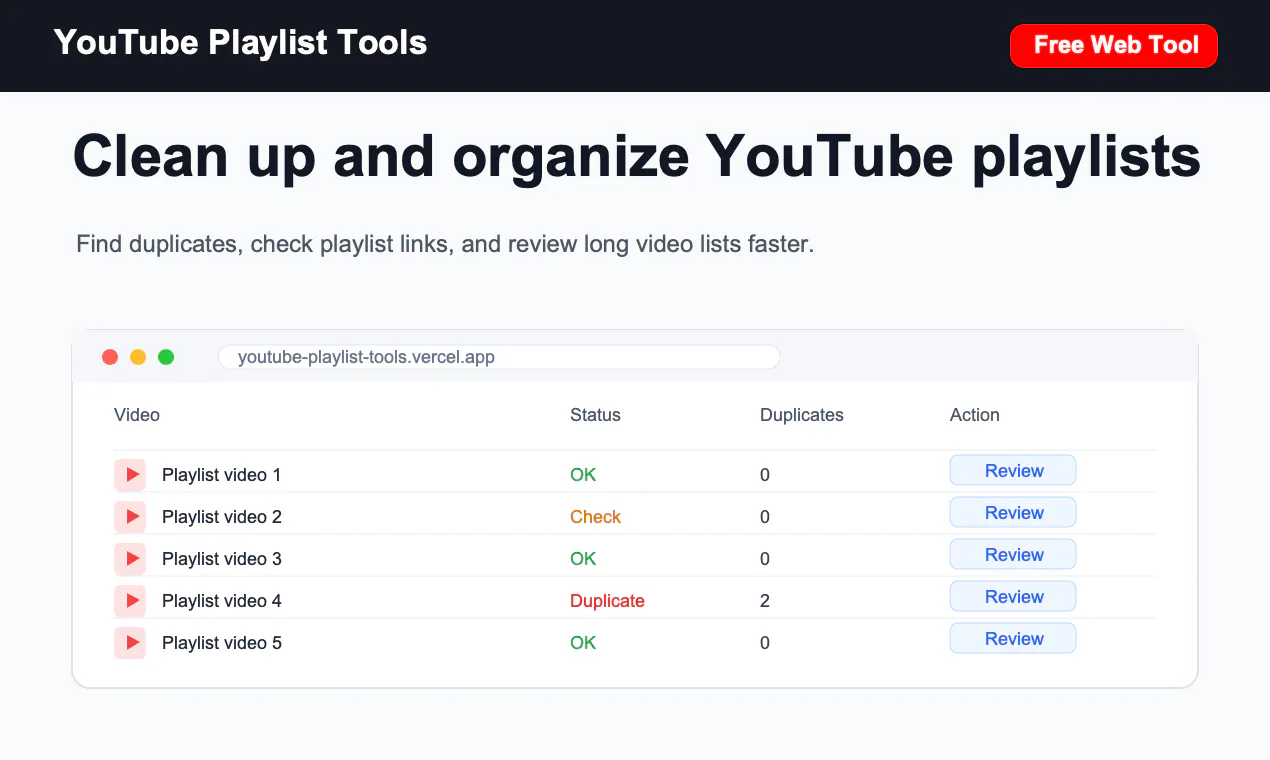
Task: Click the OK status of Playlist video 3
Action: tap(583, 559)
